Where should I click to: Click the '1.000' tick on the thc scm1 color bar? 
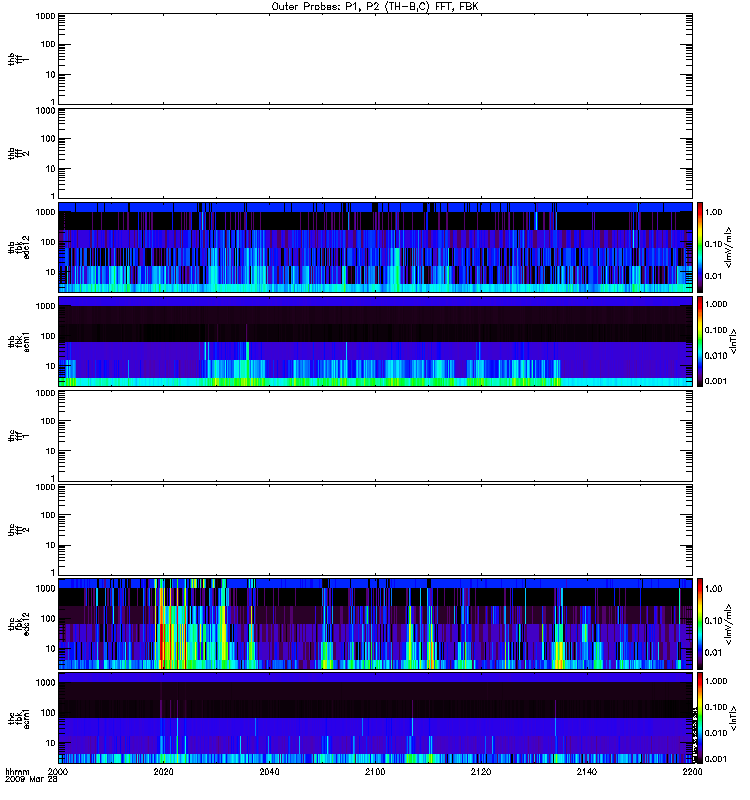[716, 681]
